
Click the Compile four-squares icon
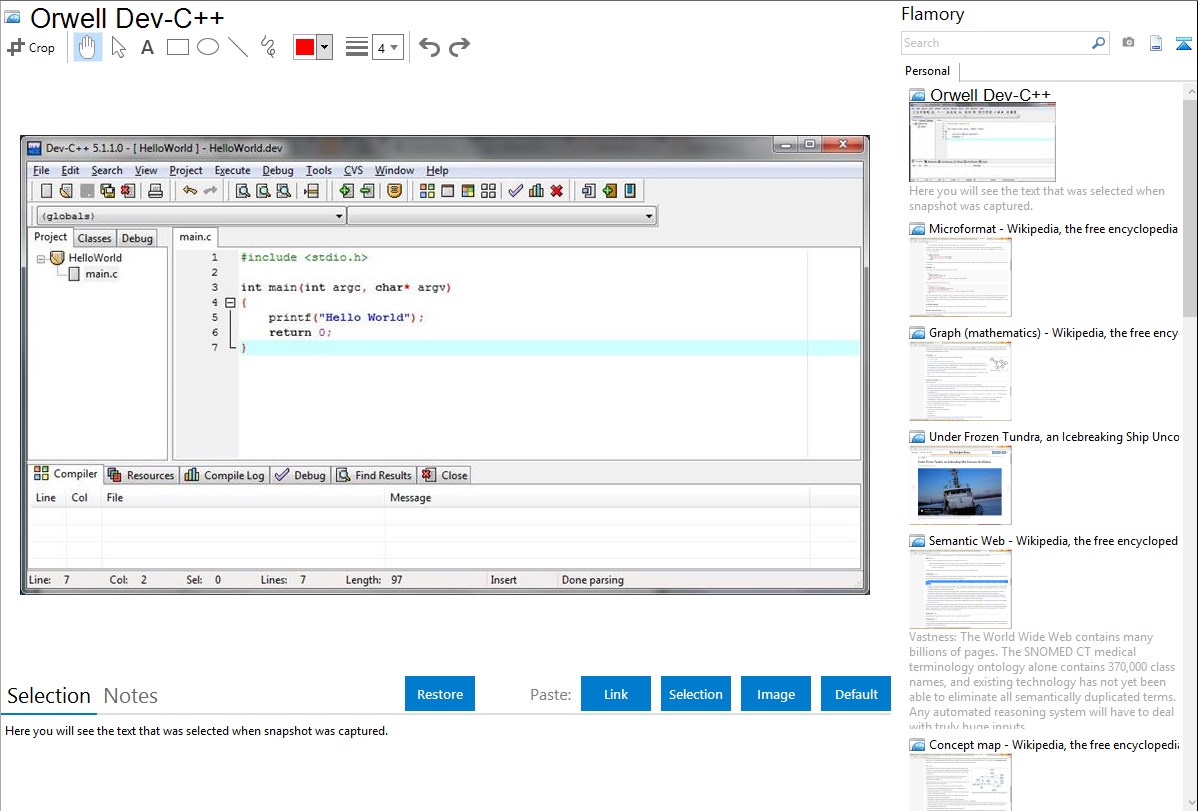tap(427, 191)
